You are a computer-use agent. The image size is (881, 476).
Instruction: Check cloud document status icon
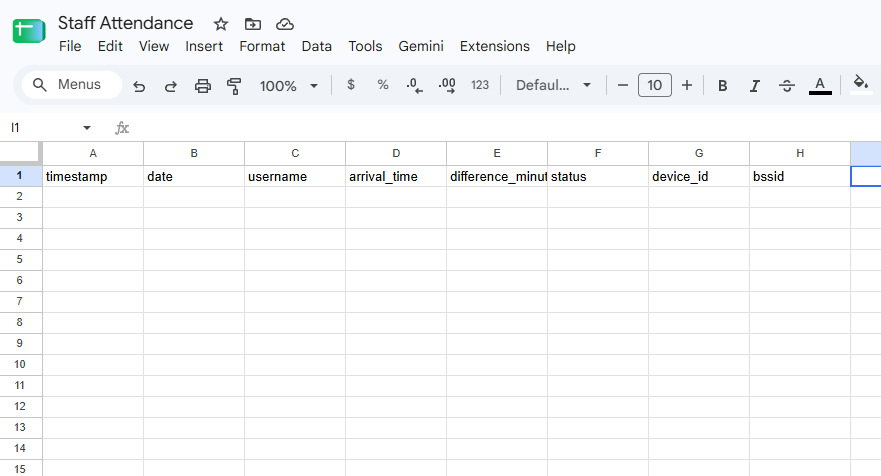(x=285, y=24)
